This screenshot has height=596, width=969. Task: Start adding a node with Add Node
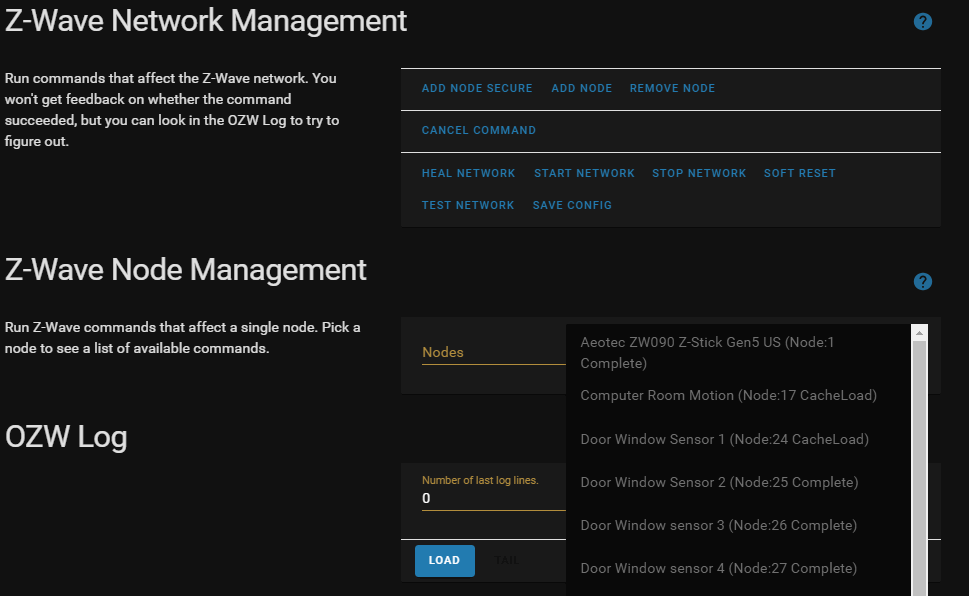pos(582,88)
